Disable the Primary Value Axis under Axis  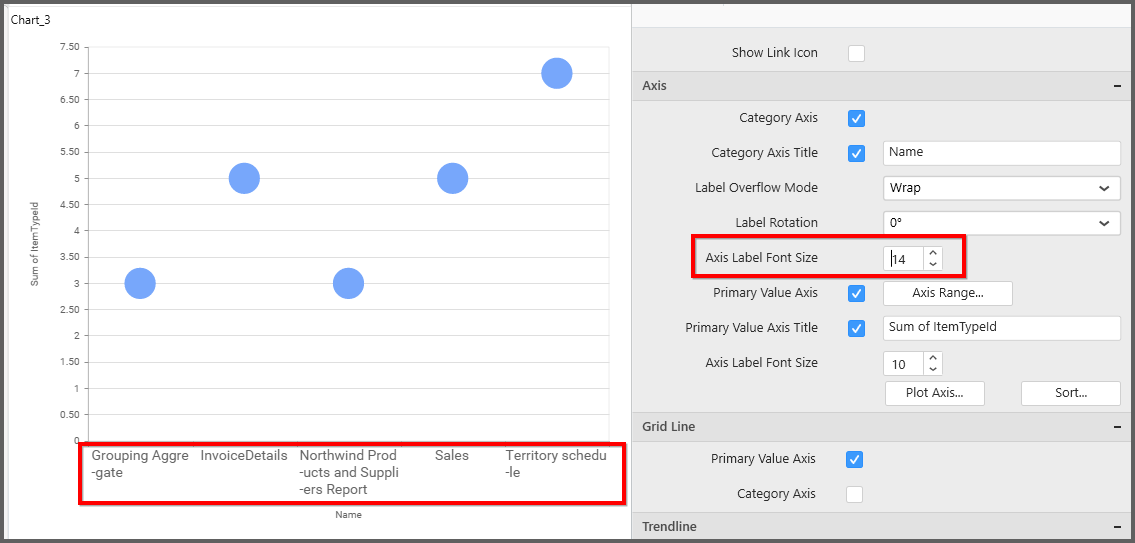(x=857, y=293)
